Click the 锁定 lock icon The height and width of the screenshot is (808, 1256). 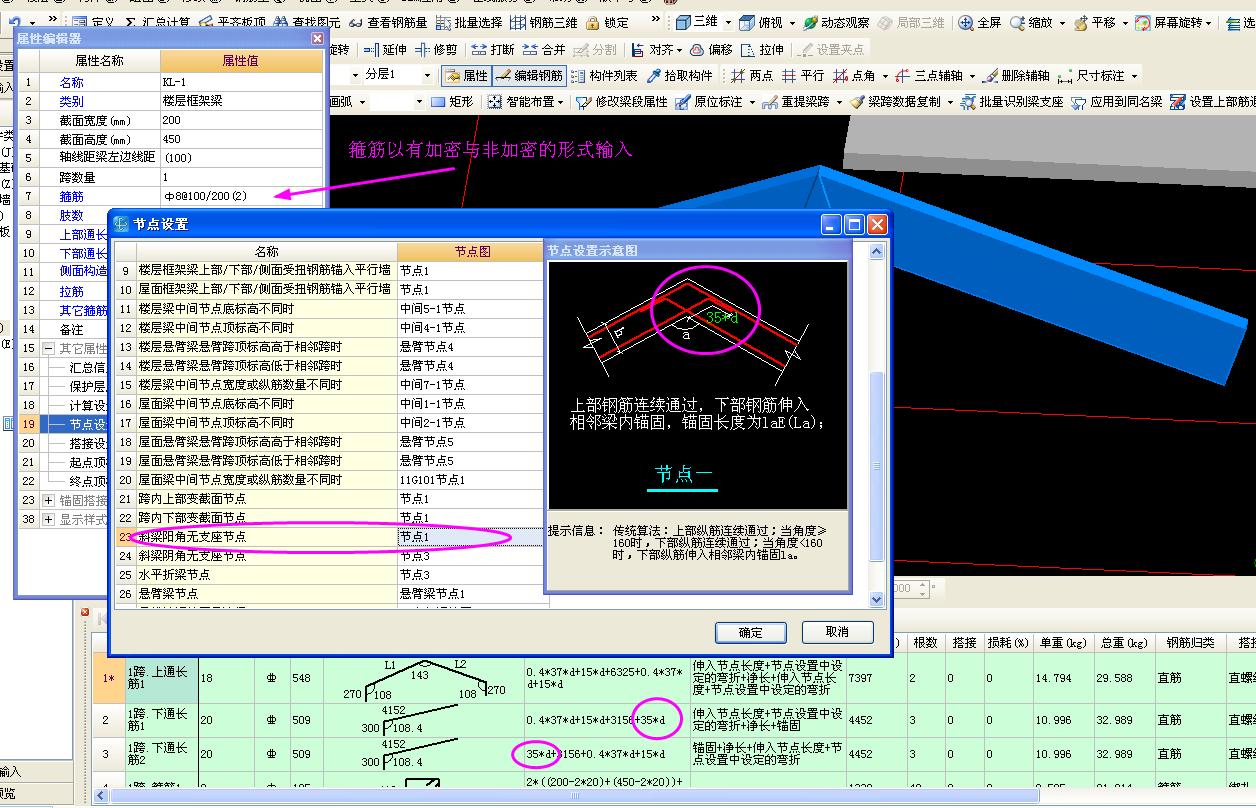pyautogui.click(x=607, y=22)
